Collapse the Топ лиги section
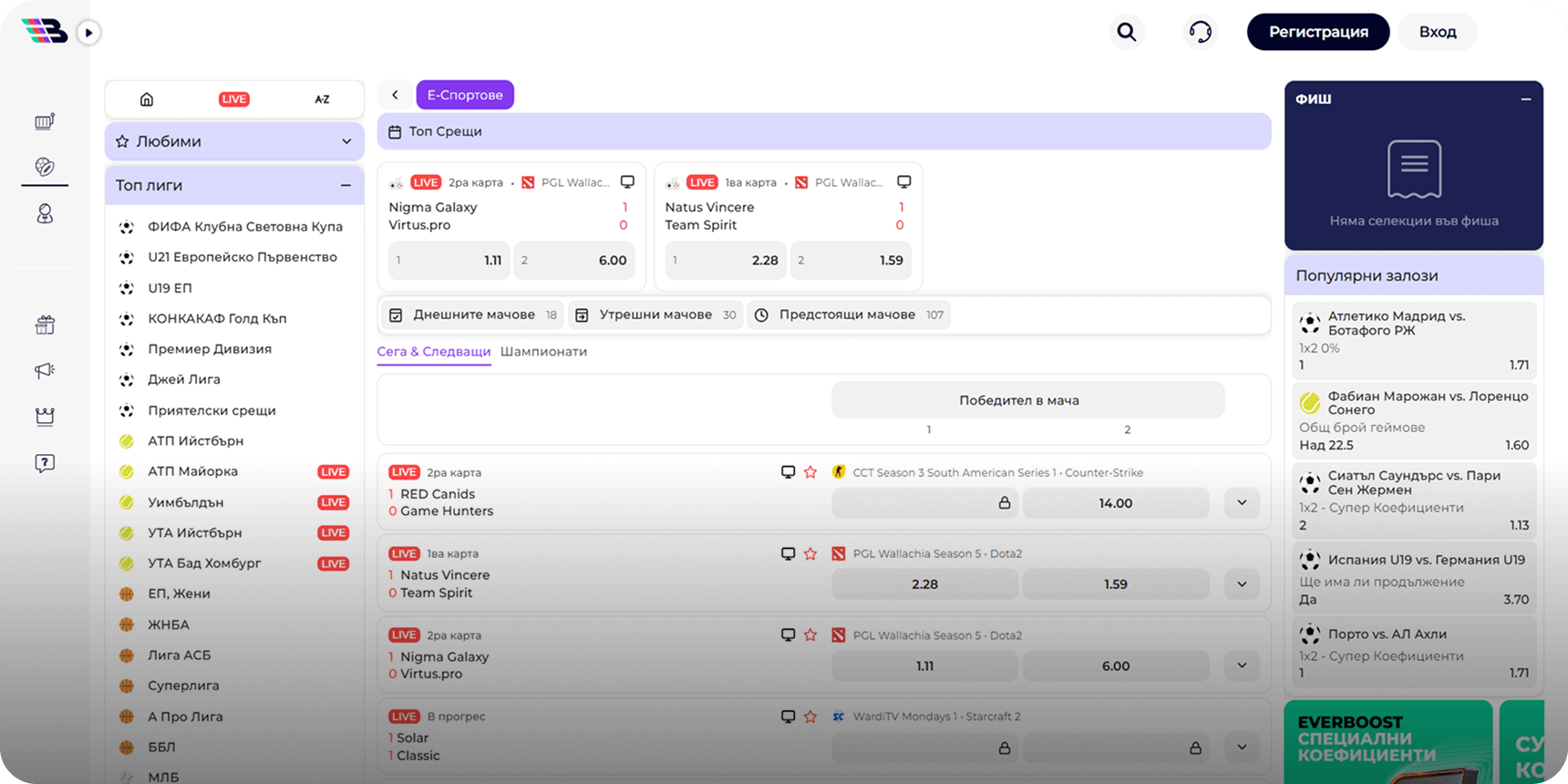 point(346,185)
